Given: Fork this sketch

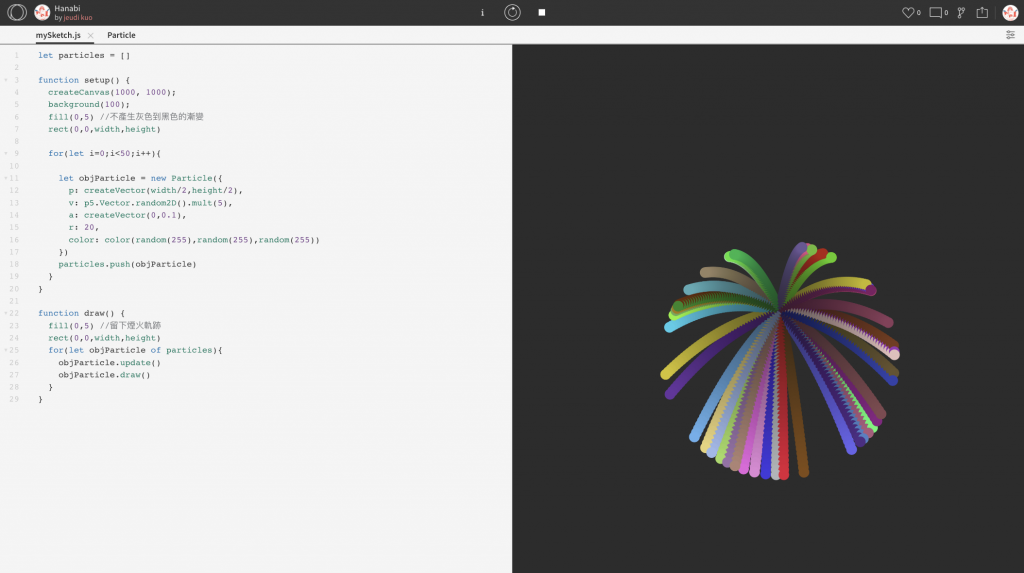Looking at the screenshot, I should click(x=961, y=12).
